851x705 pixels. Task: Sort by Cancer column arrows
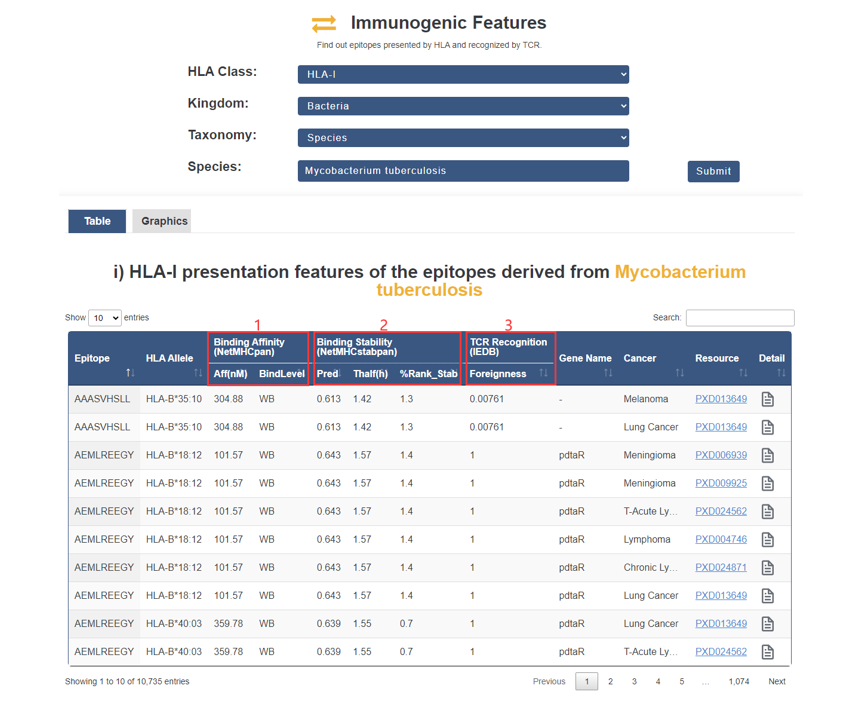pyautogui.click(x=679, y=373)
